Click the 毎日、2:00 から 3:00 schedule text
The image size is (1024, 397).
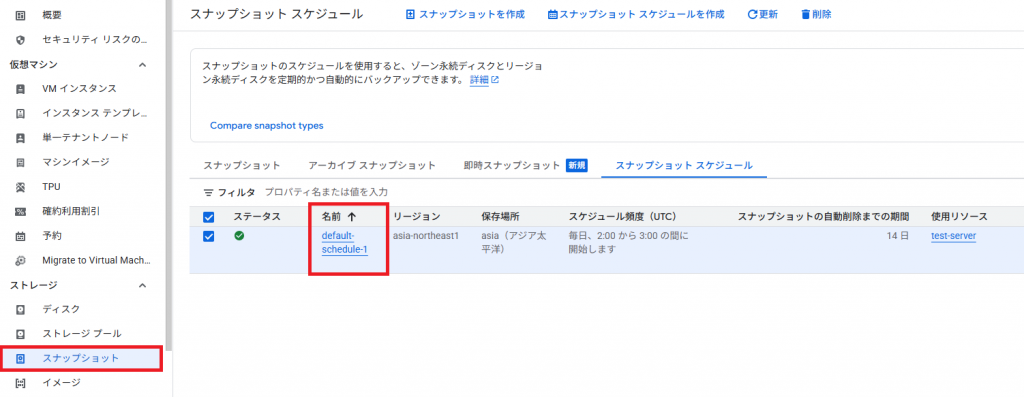coord(628,242)
